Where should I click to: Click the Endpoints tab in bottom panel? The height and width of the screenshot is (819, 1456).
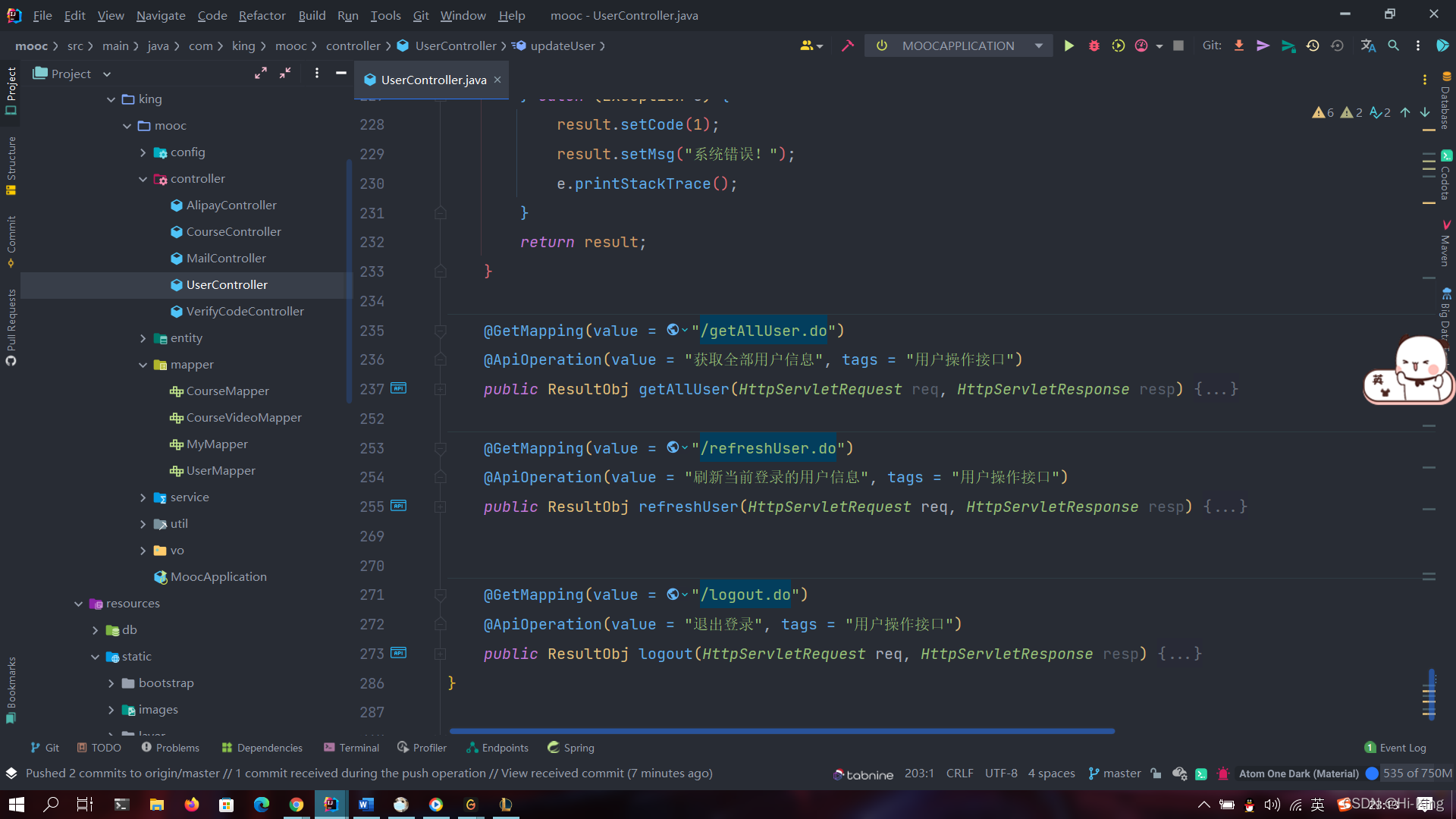coord(497,747)
